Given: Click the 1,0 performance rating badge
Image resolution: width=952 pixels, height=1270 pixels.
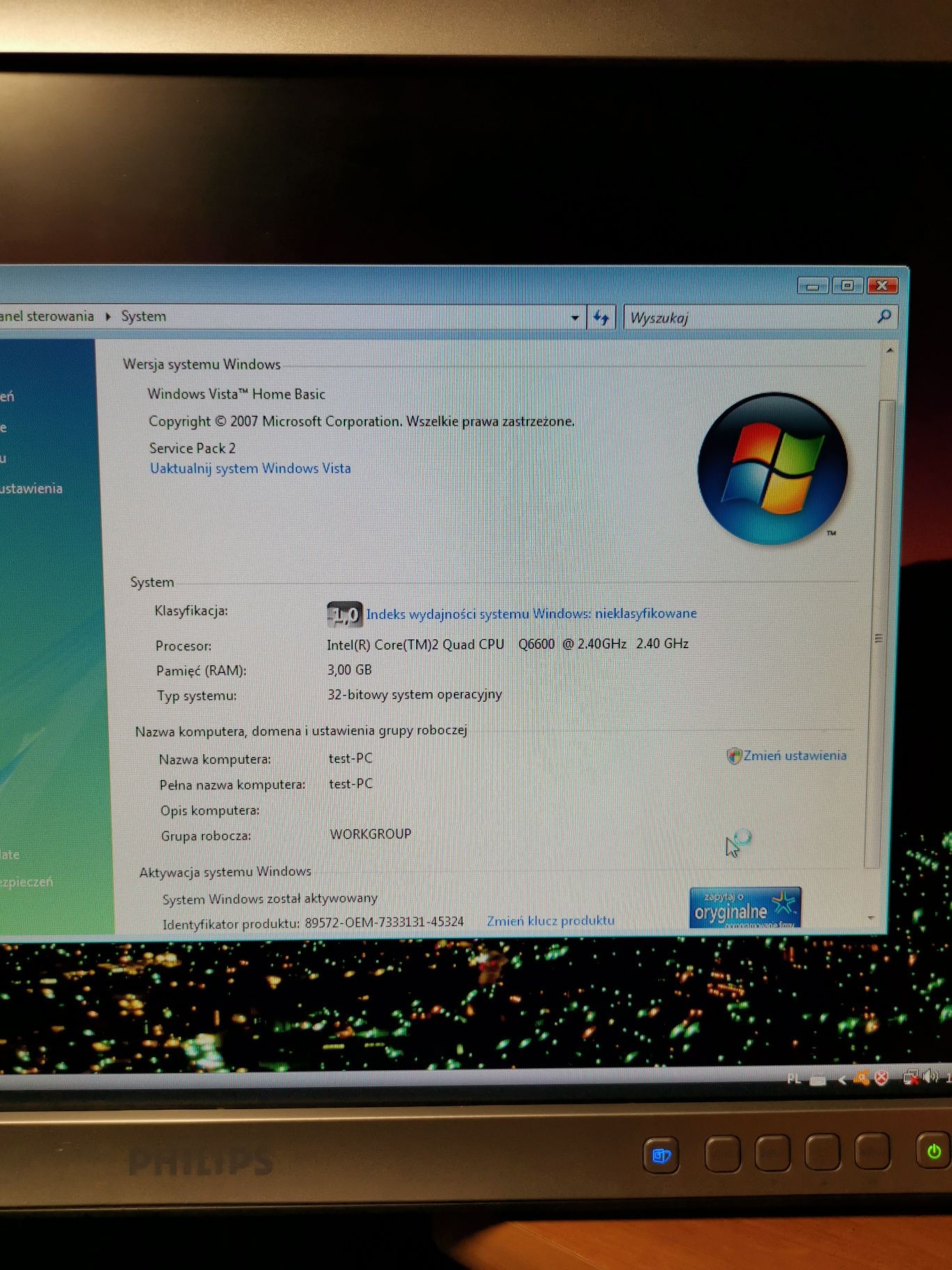Looking at the screenshot, I should (344, 615).
